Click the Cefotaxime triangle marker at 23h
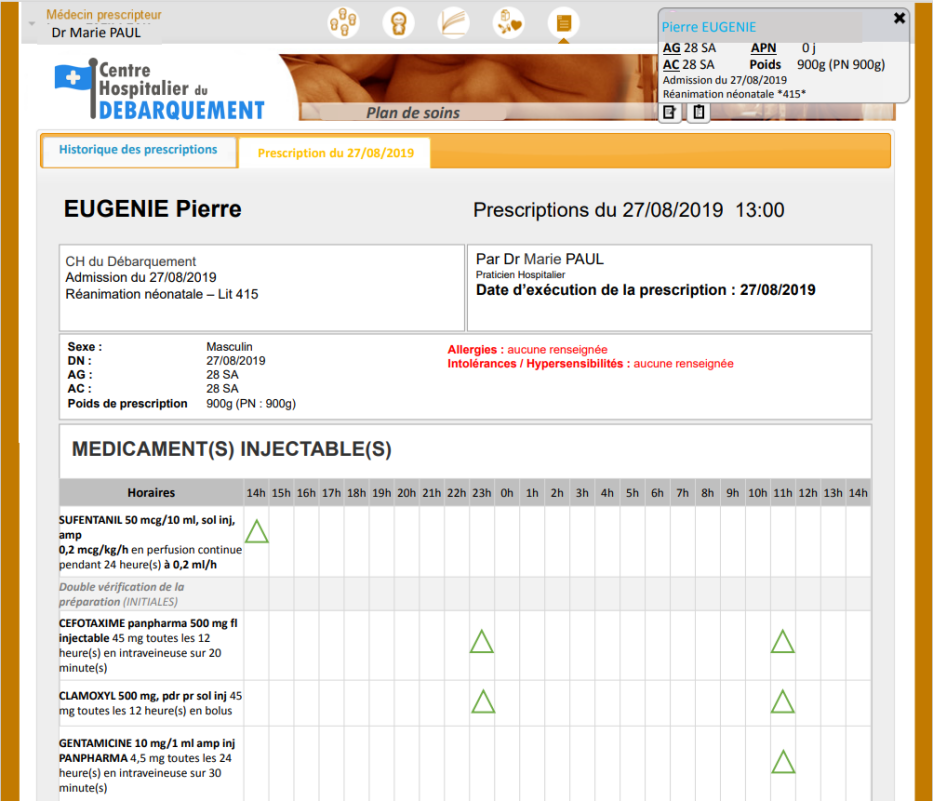 482,642
